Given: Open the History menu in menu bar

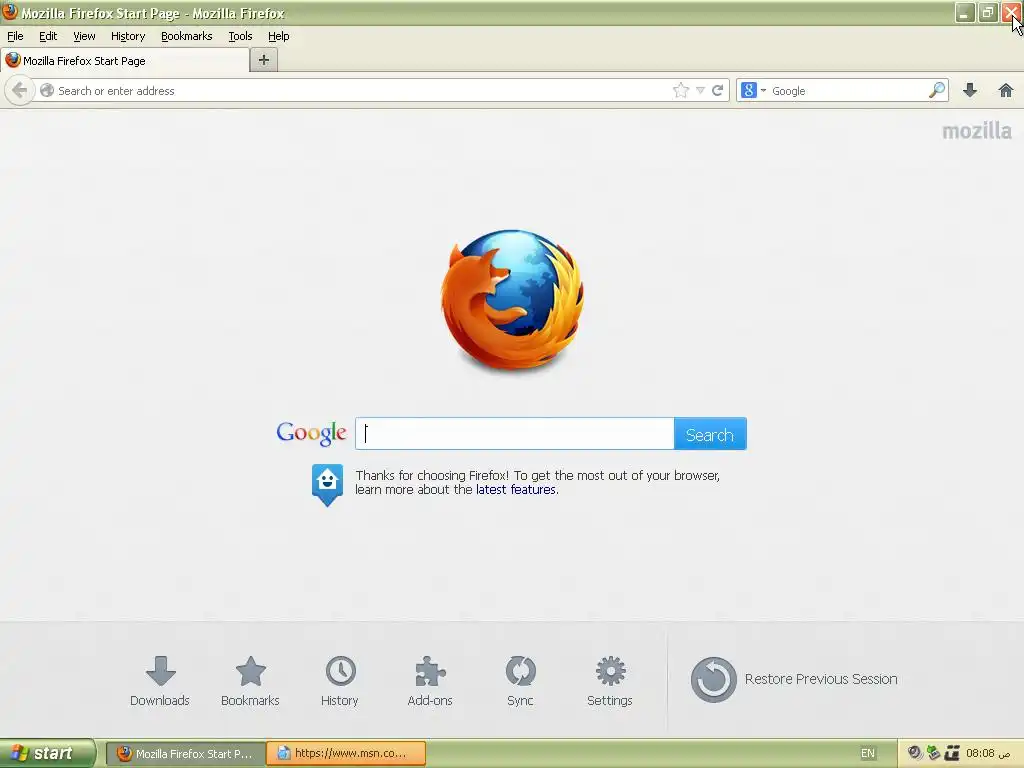Looking at the screenshot, I should pos(128,36).
